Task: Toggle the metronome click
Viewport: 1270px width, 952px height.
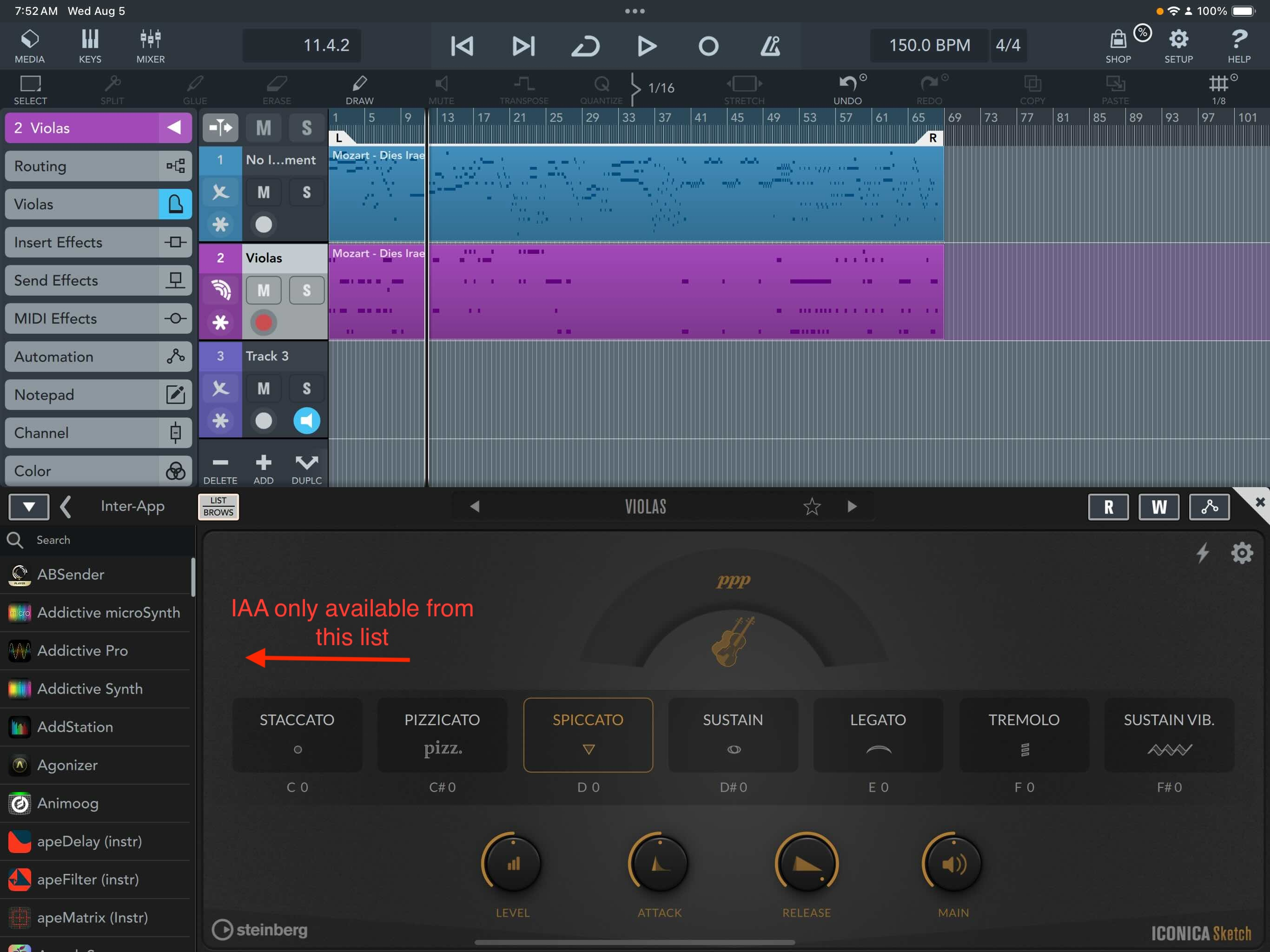Action: click(x=770, y=46)
